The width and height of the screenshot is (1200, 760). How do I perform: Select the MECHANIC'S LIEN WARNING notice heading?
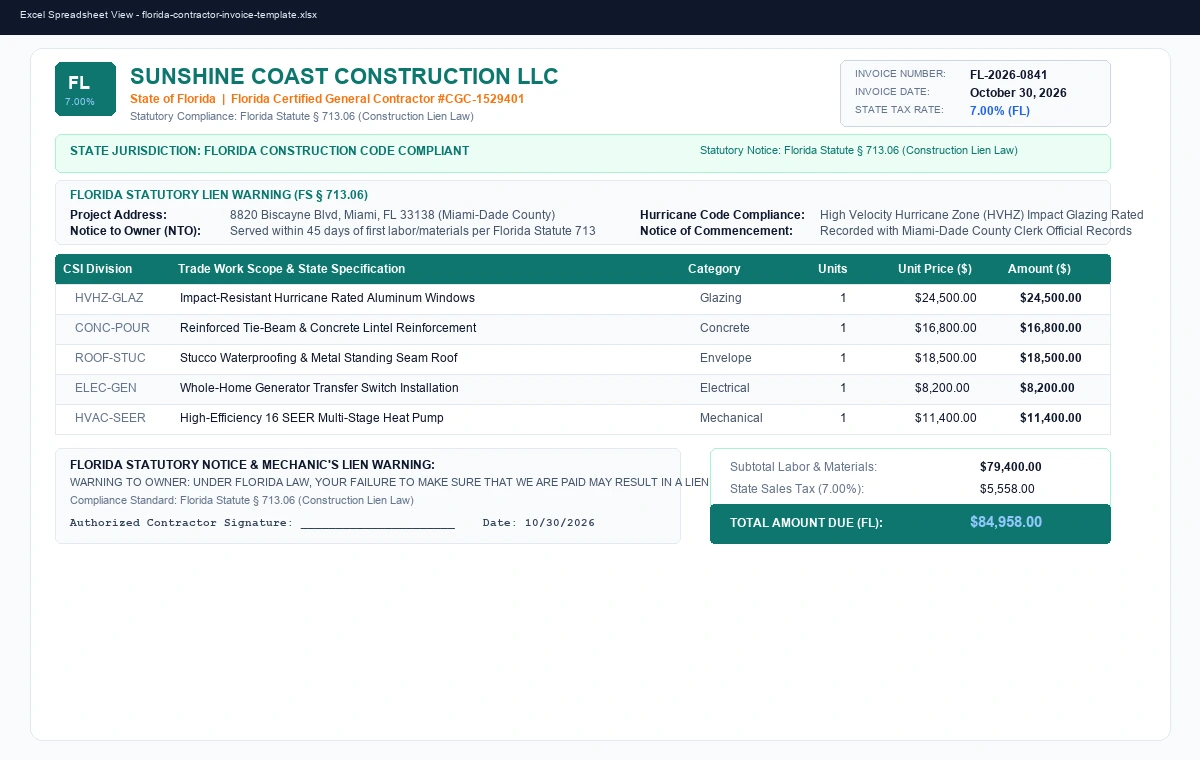pos(252,465)
